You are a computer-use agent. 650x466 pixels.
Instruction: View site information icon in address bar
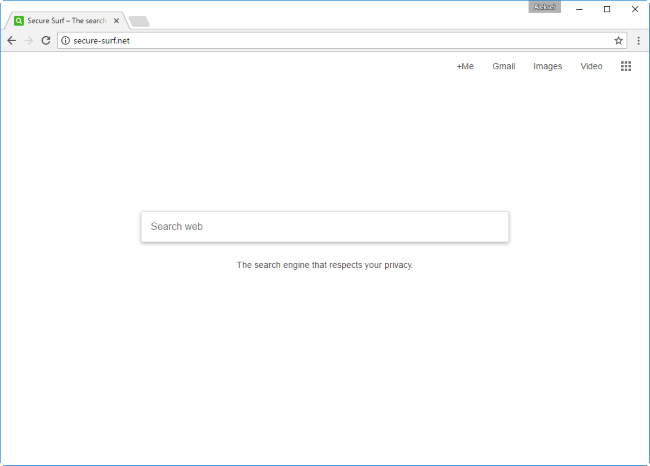(x=64, y=40)
